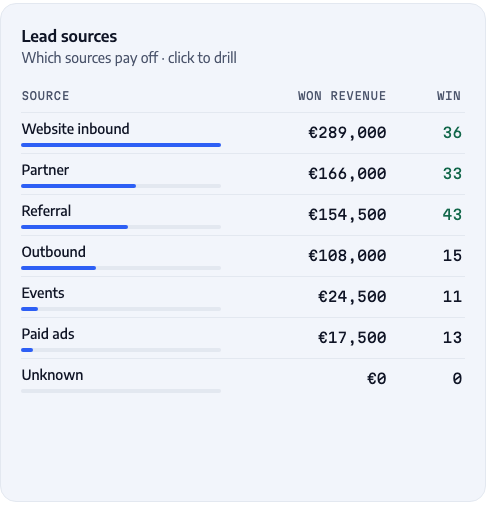The width and height of the screenshot is (490, 505).
Task: Click win rate 33 for Partner
Action: tap(452, 174)
